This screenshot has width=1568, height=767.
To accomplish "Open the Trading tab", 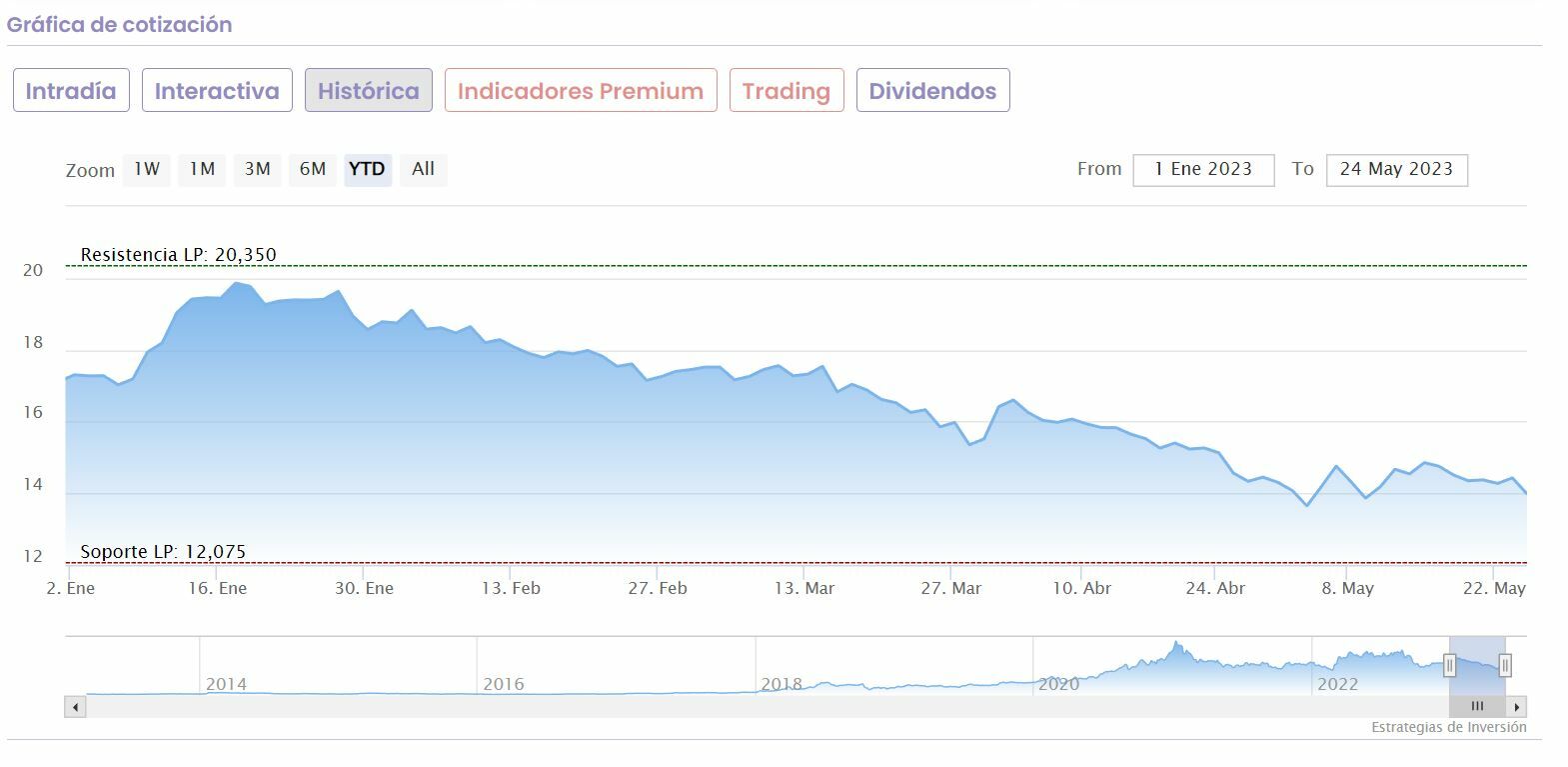I will (x=786, y=91).
